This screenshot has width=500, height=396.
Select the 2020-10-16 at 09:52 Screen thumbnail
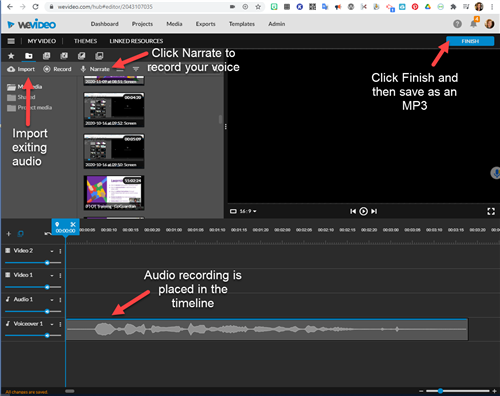point(114,110)
